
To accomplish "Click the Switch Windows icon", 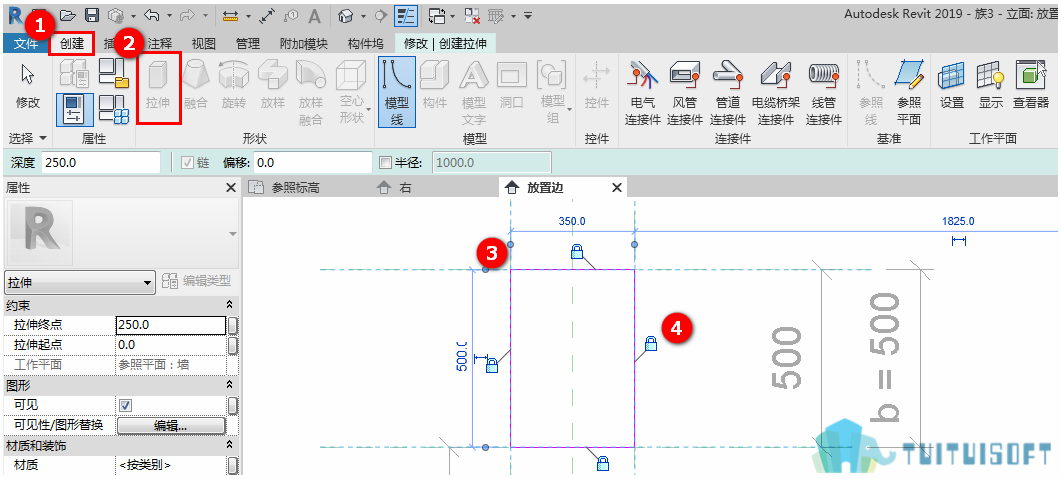I will pyautogui.click(x=436, y=14).
